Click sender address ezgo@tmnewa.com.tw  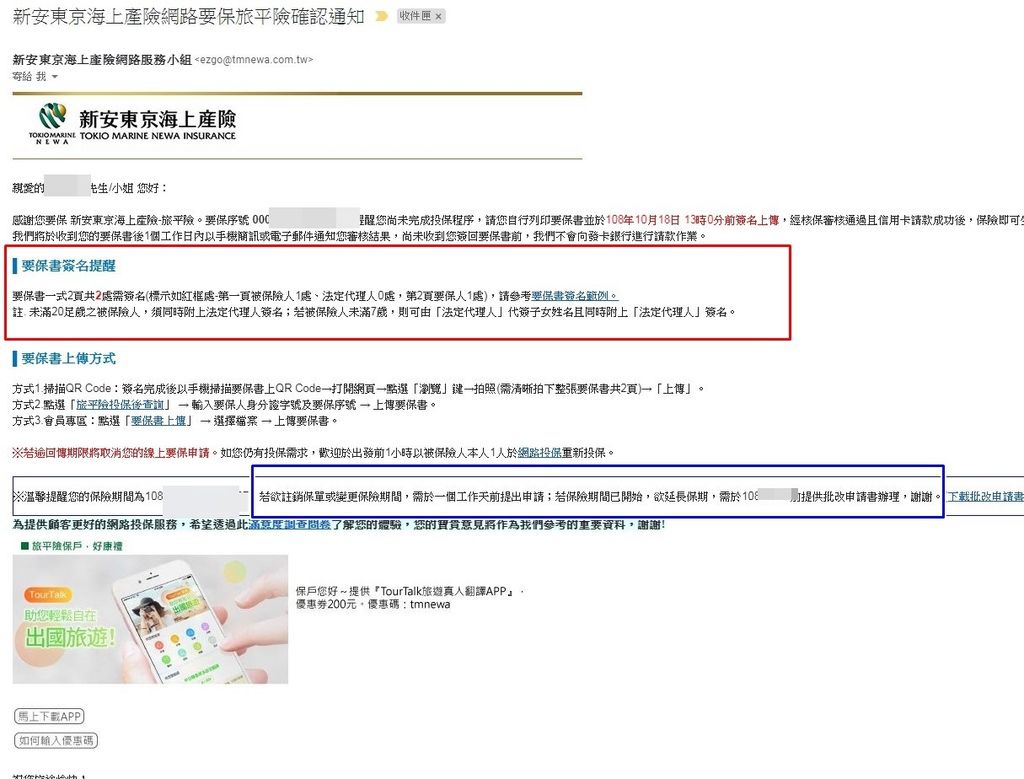pos(254,59)
